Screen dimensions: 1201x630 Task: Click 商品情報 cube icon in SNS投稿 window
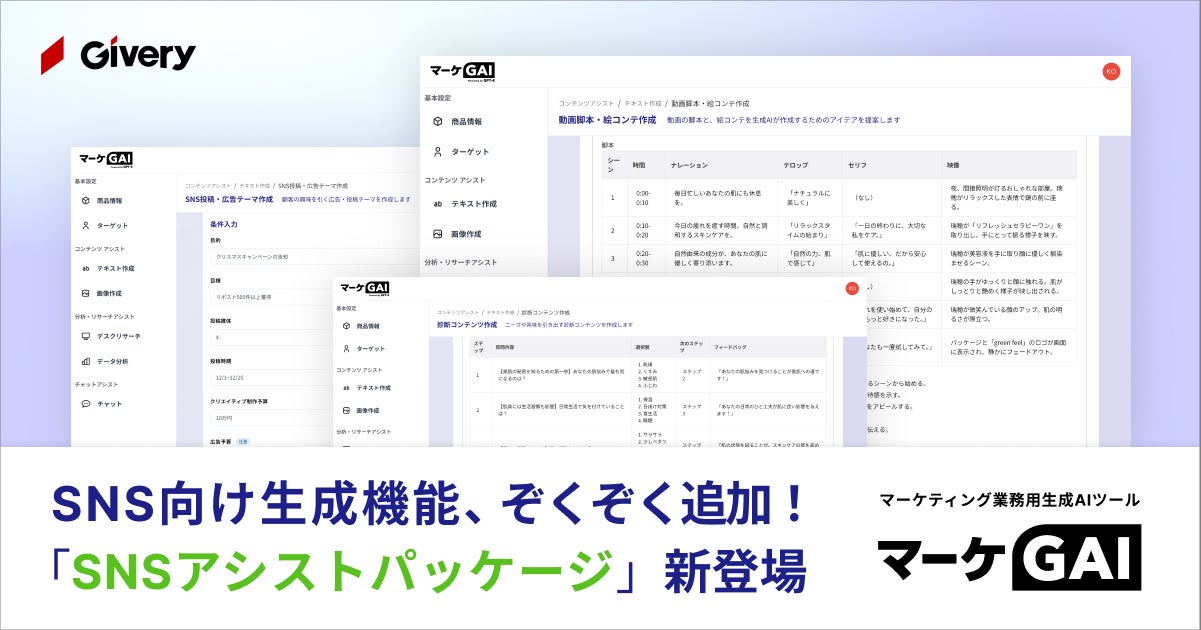[86, 201]
